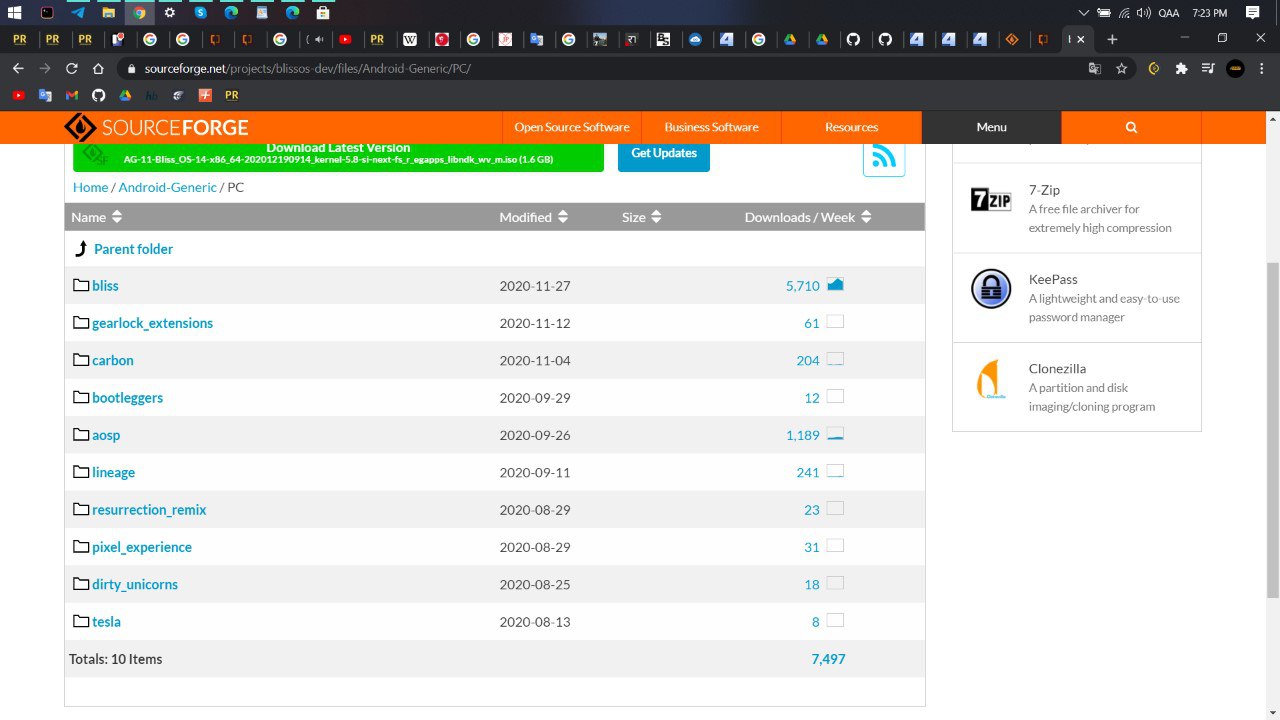Open the Extensions puzzle icon
This screenshot has width=1280, height=720.
pyautogui.click(x=1181, y=69)
